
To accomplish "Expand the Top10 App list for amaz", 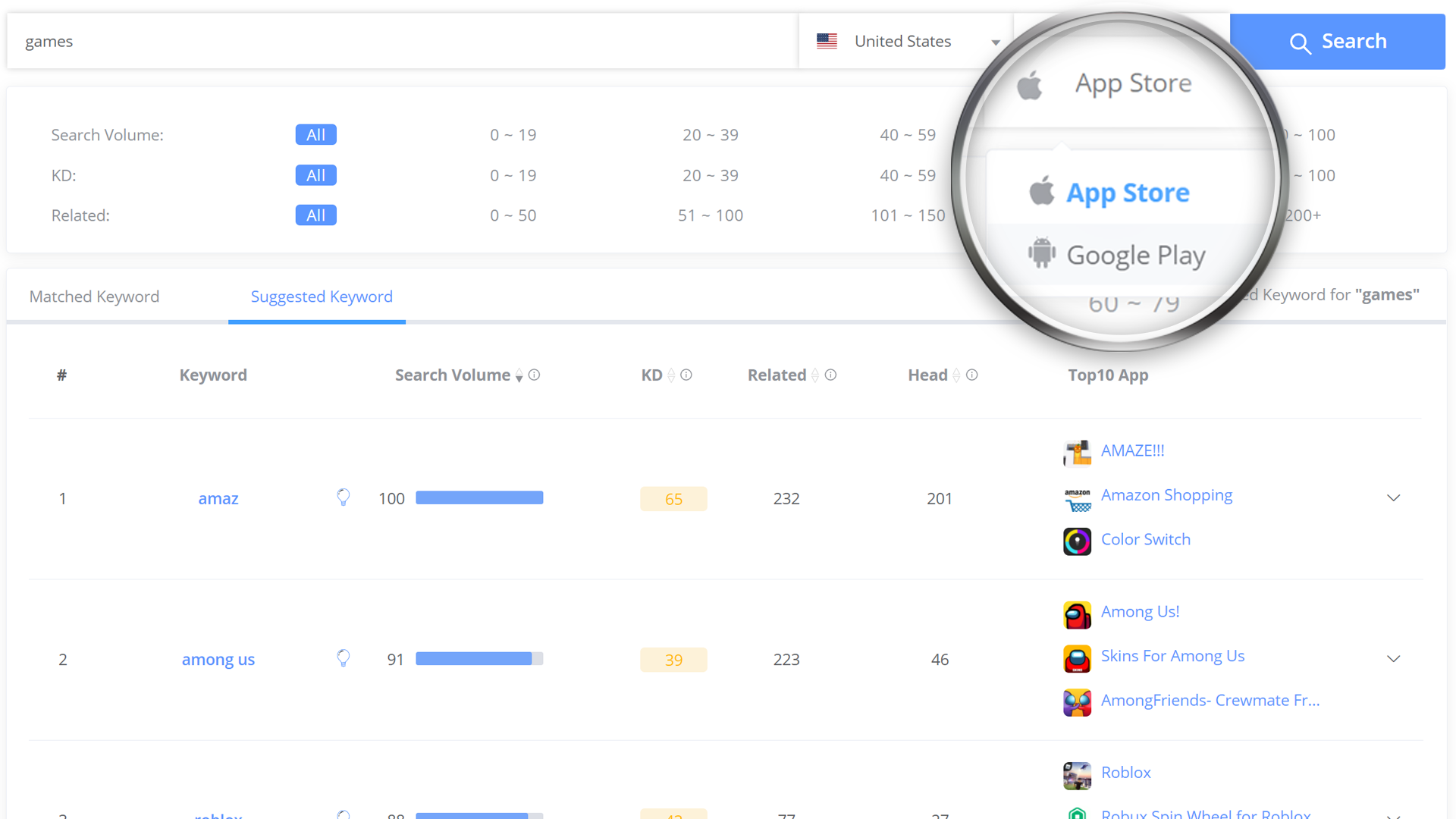I will [1393, 498].
